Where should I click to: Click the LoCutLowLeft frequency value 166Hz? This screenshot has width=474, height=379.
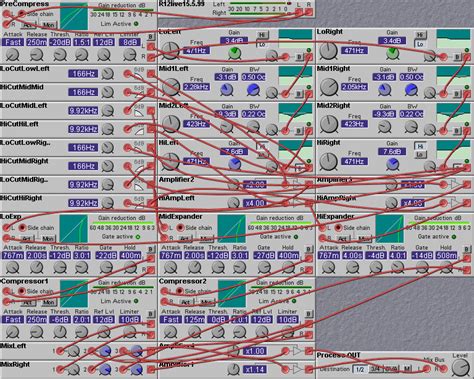click(x=83, y=74)
